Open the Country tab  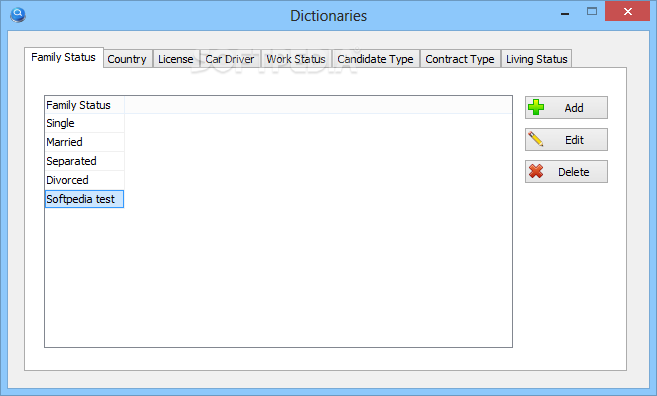[127, 59]
